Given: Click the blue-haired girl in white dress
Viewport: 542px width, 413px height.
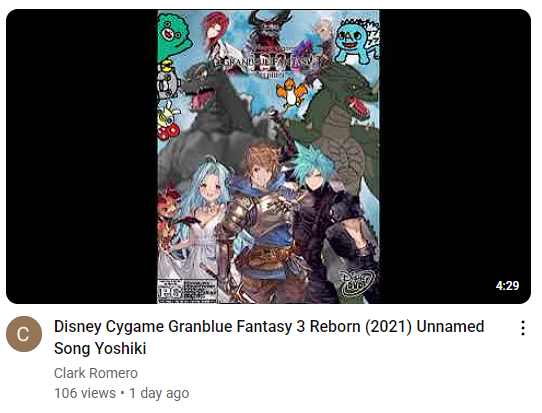Looking at the screenshot, I should [x=202, y=221].
